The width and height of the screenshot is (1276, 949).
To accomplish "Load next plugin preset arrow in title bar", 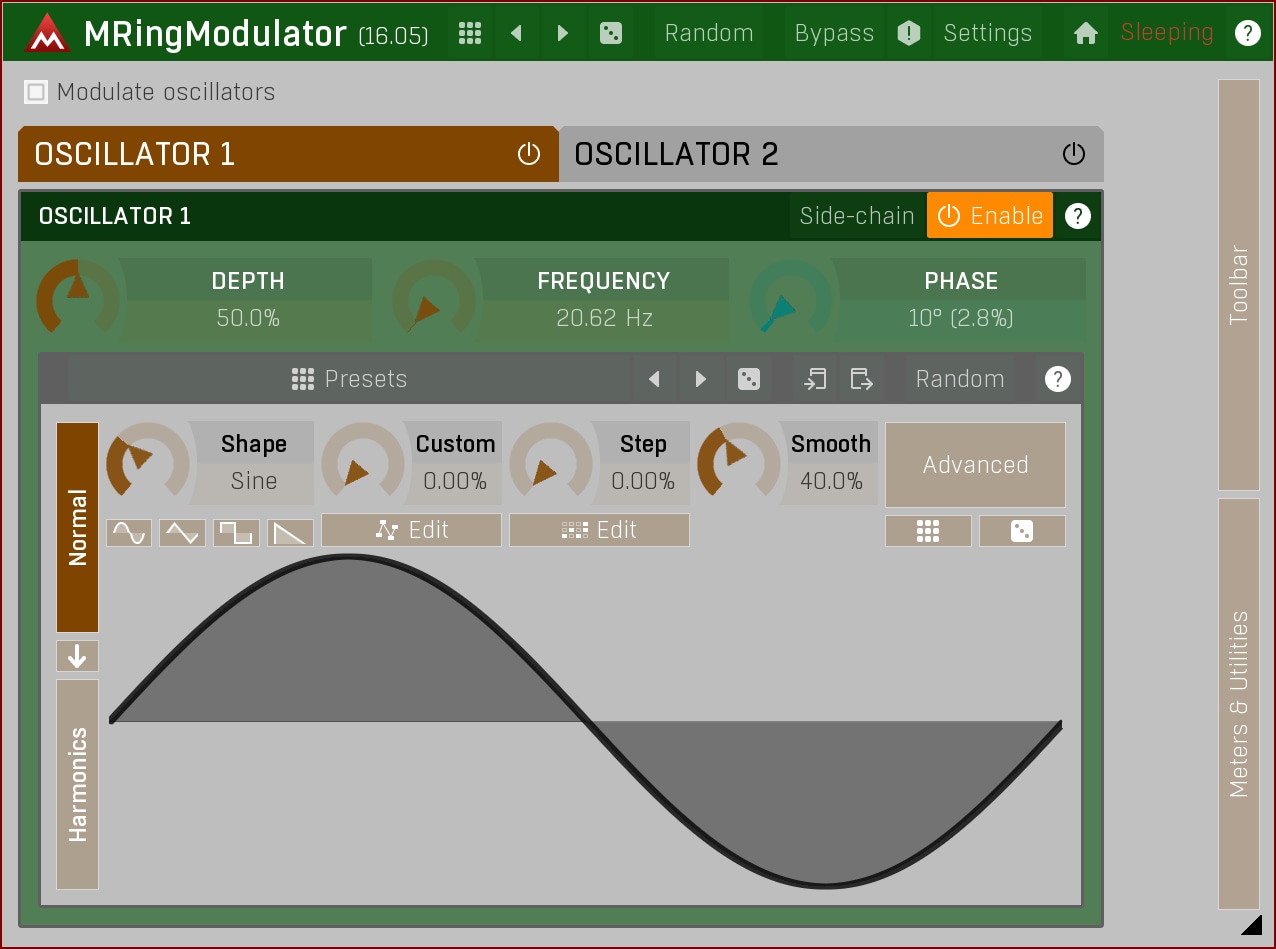I will coord(562,33).
